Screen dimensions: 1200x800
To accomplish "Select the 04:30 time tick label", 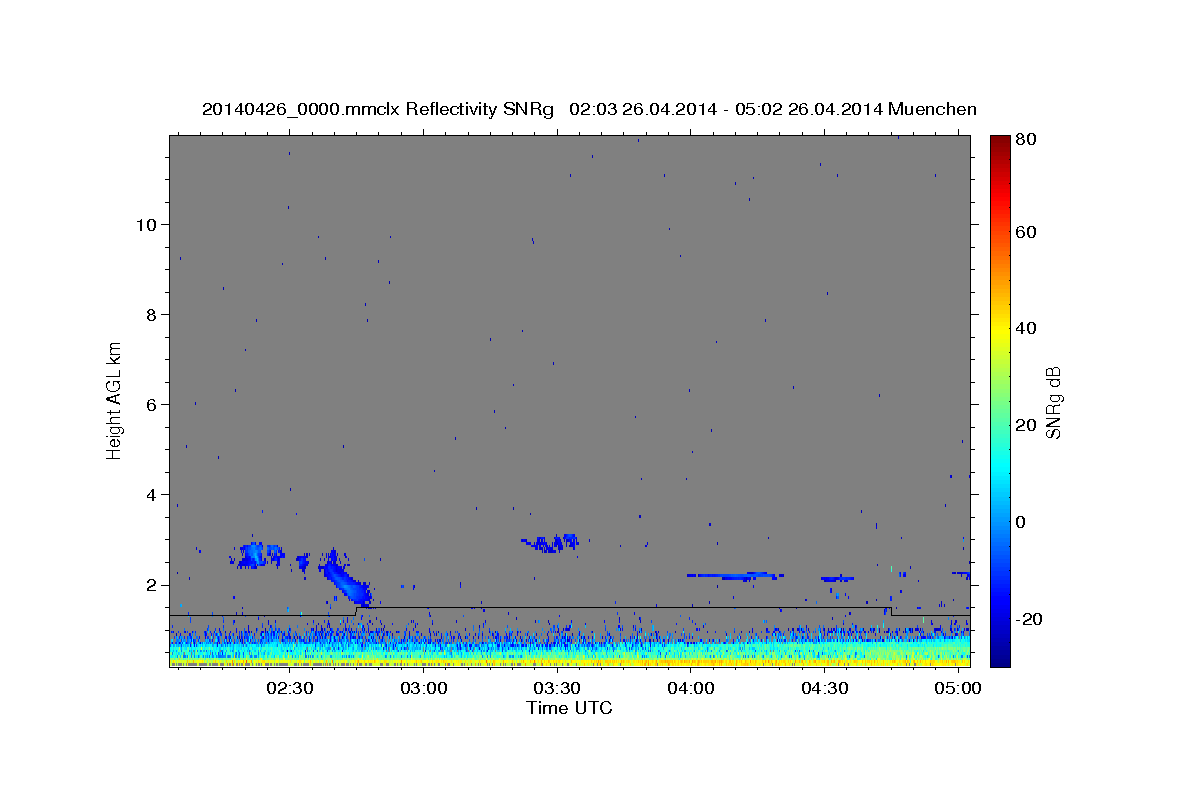I will [825, 689].
